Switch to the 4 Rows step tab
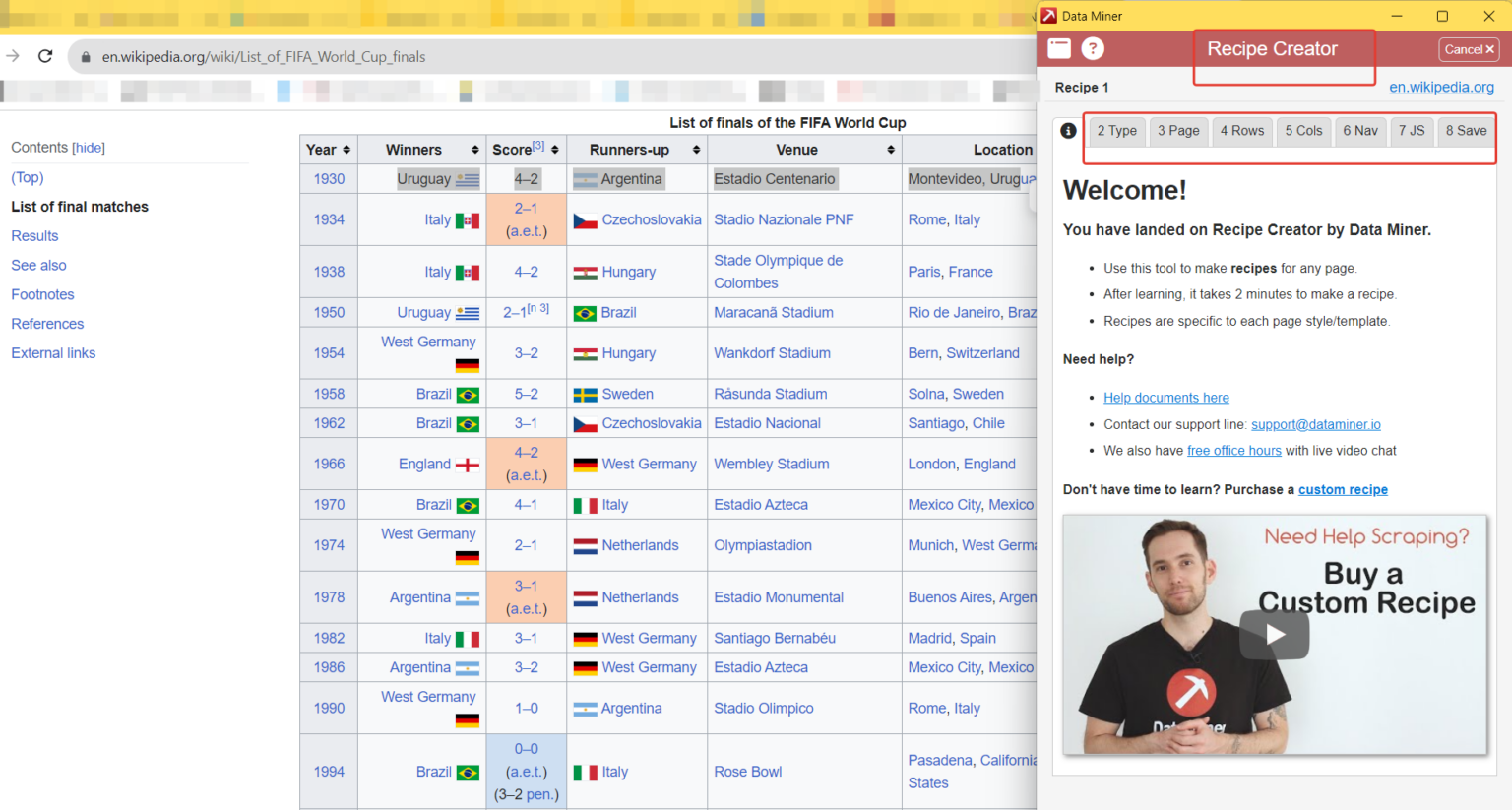Viewport: 1512px width, 810px height. tap(1241, 130)
